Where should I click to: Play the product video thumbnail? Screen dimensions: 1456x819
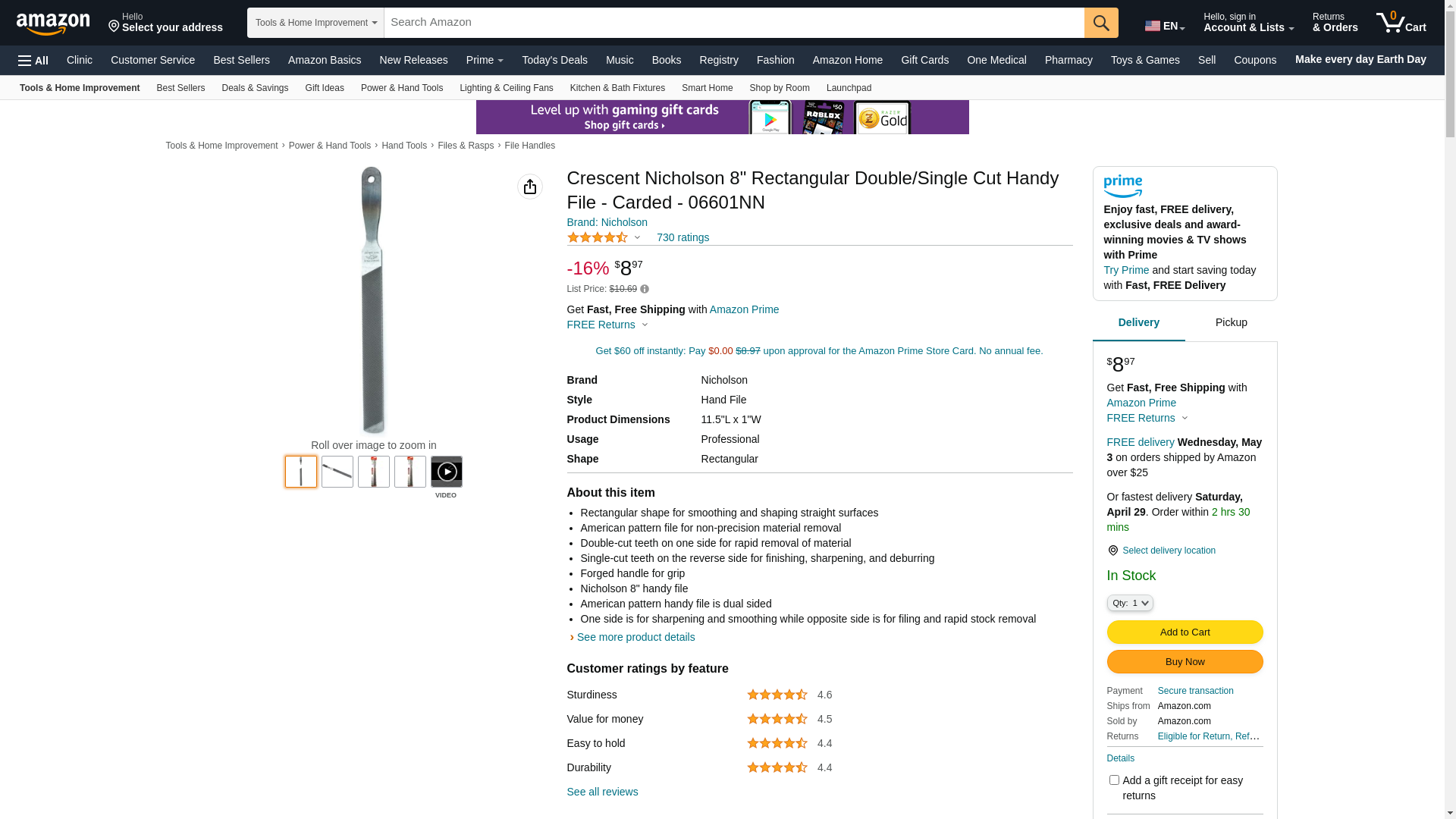[x=446, y=472]
